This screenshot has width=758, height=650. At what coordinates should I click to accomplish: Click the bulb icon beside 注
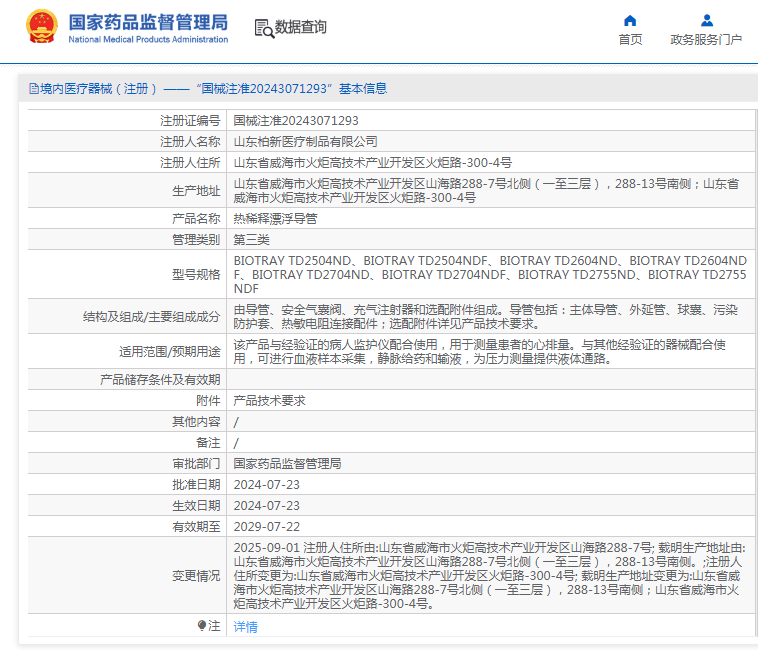click(x=202, y=625)
